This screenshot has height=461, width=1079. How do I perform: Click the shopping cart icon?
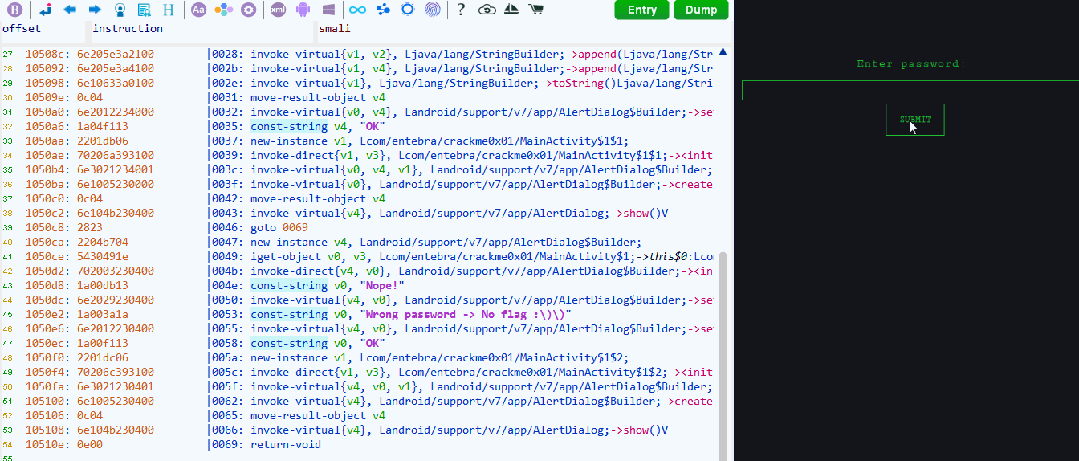[535, 10]
